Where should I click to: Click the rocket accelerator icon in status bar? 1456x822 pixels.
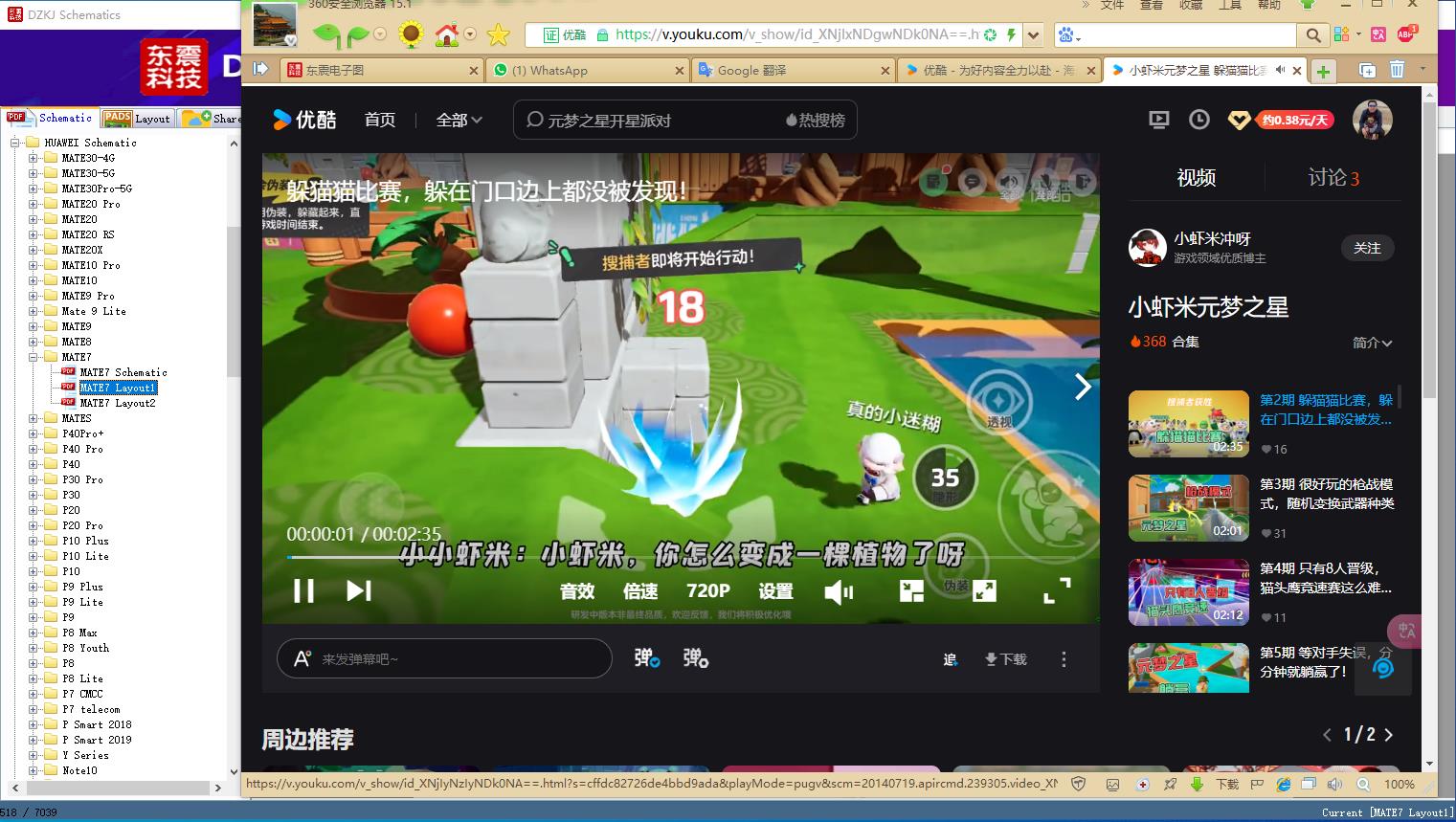click(1171, 784)
